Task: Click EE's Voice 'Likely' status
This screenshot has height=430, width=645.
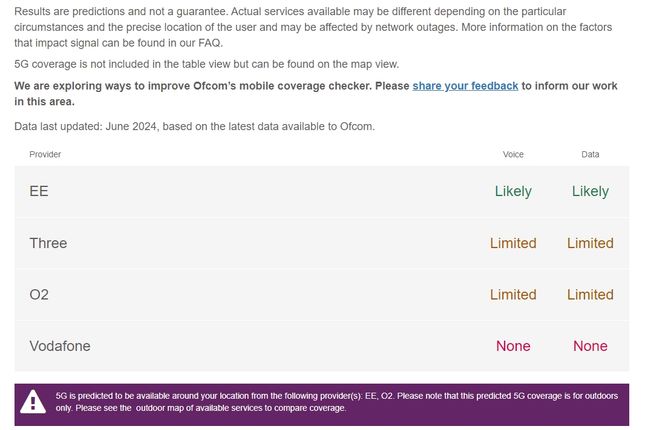Action: [513, 191]
